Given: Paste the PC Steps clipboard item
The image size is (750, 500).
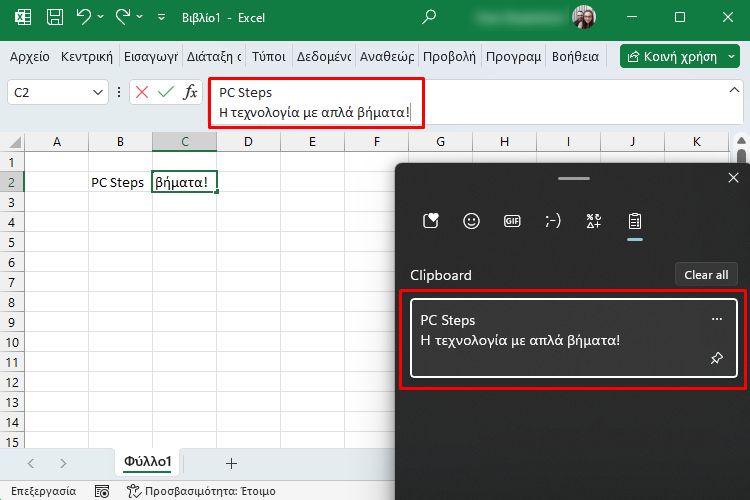Looking at the screenshot, I should 574,338.
